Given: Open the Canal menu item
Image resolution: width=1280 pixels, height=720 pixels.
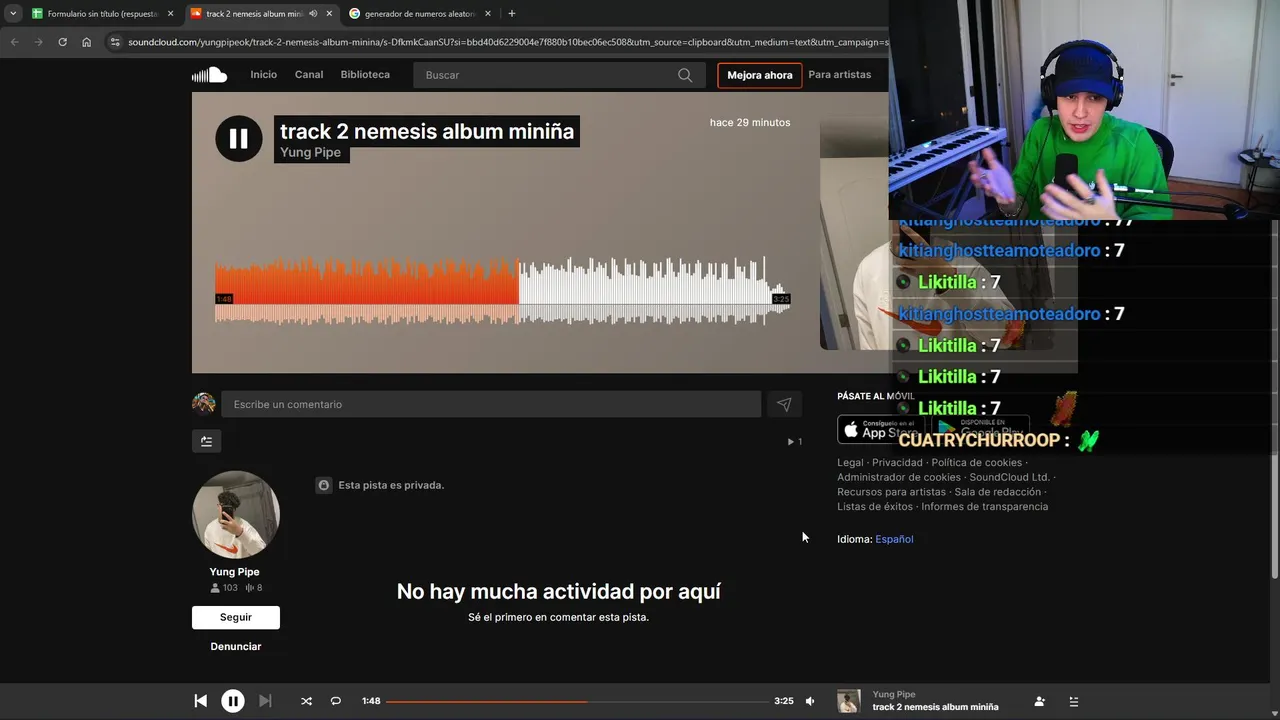Looking at the screenshot, I should coord(309,75).
